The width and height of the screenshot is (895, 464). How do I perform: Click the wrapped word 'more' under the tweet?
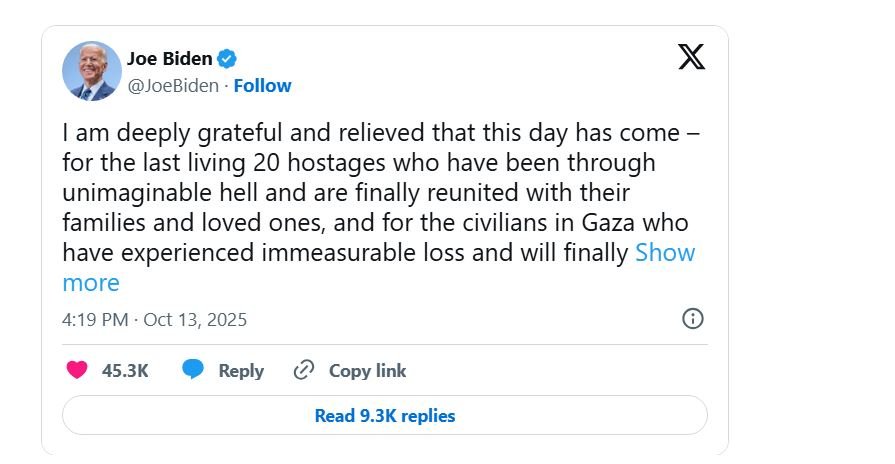91,283
